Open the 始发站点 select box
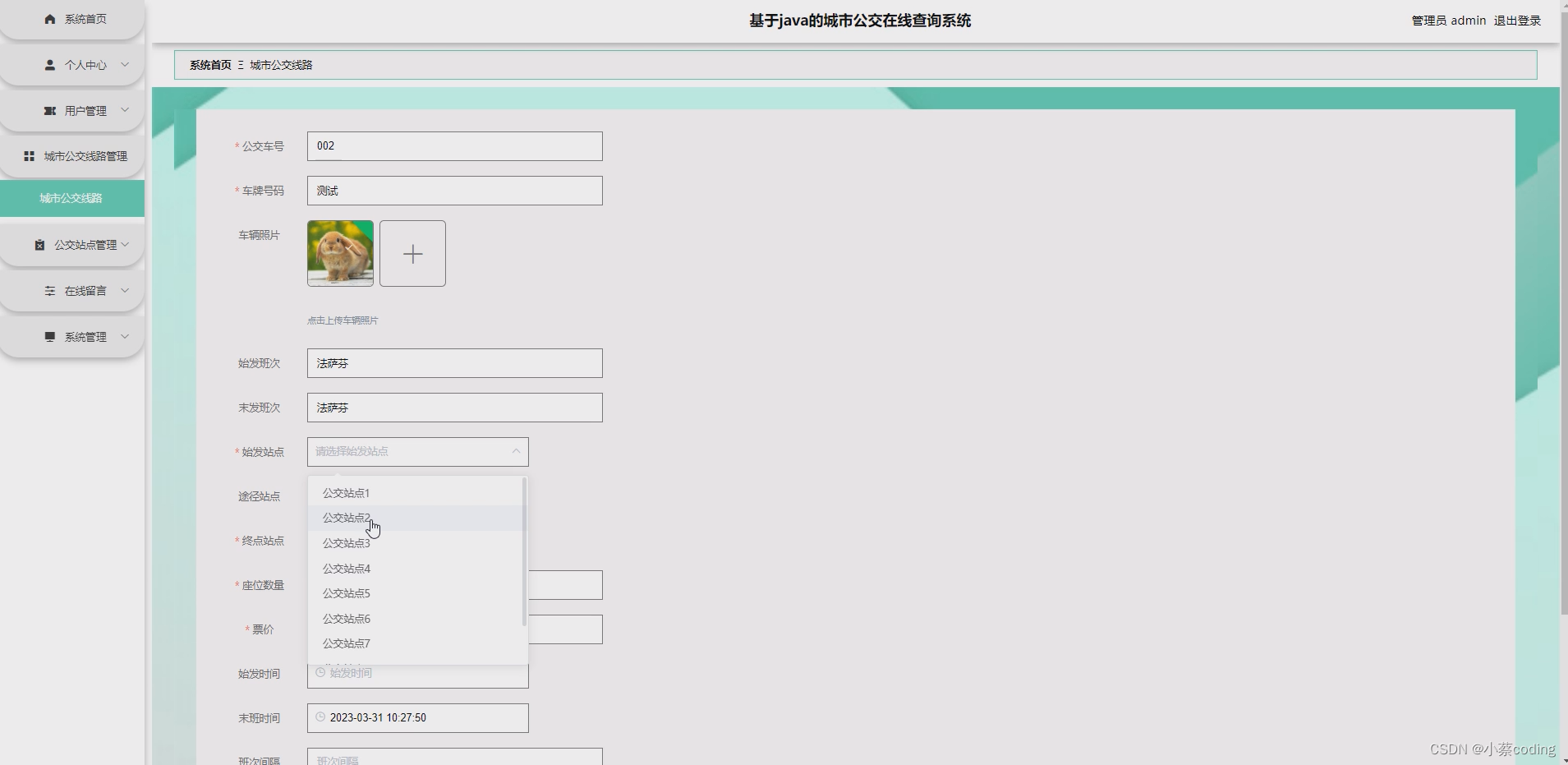The width and height of the screenshot is (1568, 765). click(418, 452)
